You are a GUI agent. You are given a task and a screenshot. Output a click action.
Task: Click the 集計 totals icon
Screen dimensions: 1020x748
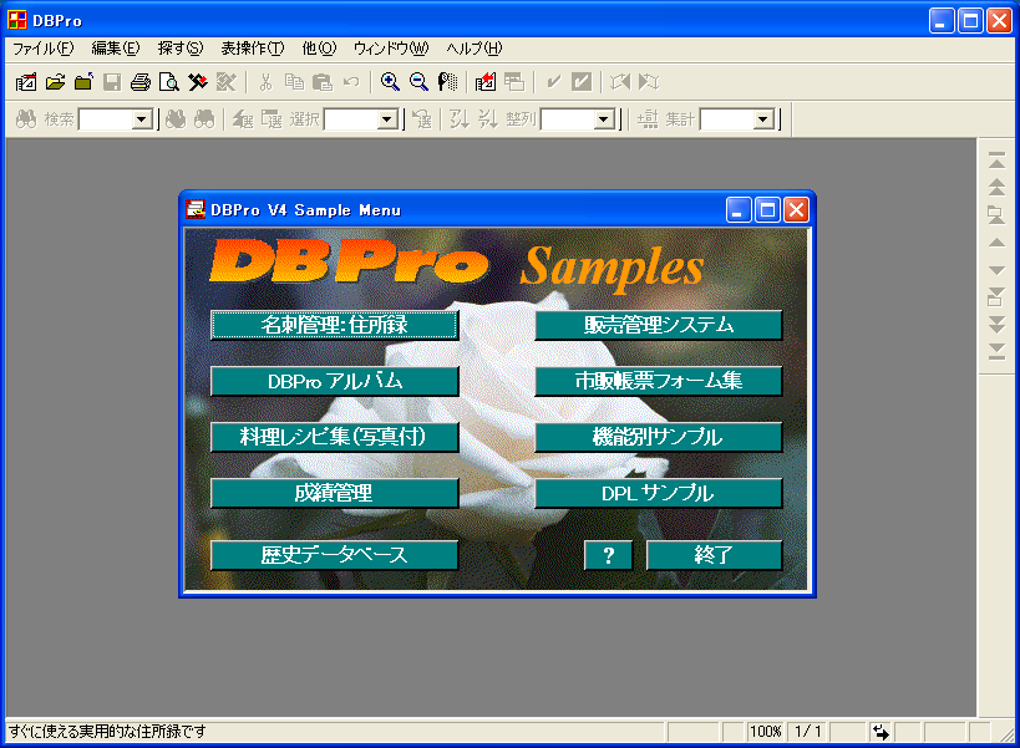point(648,119)
